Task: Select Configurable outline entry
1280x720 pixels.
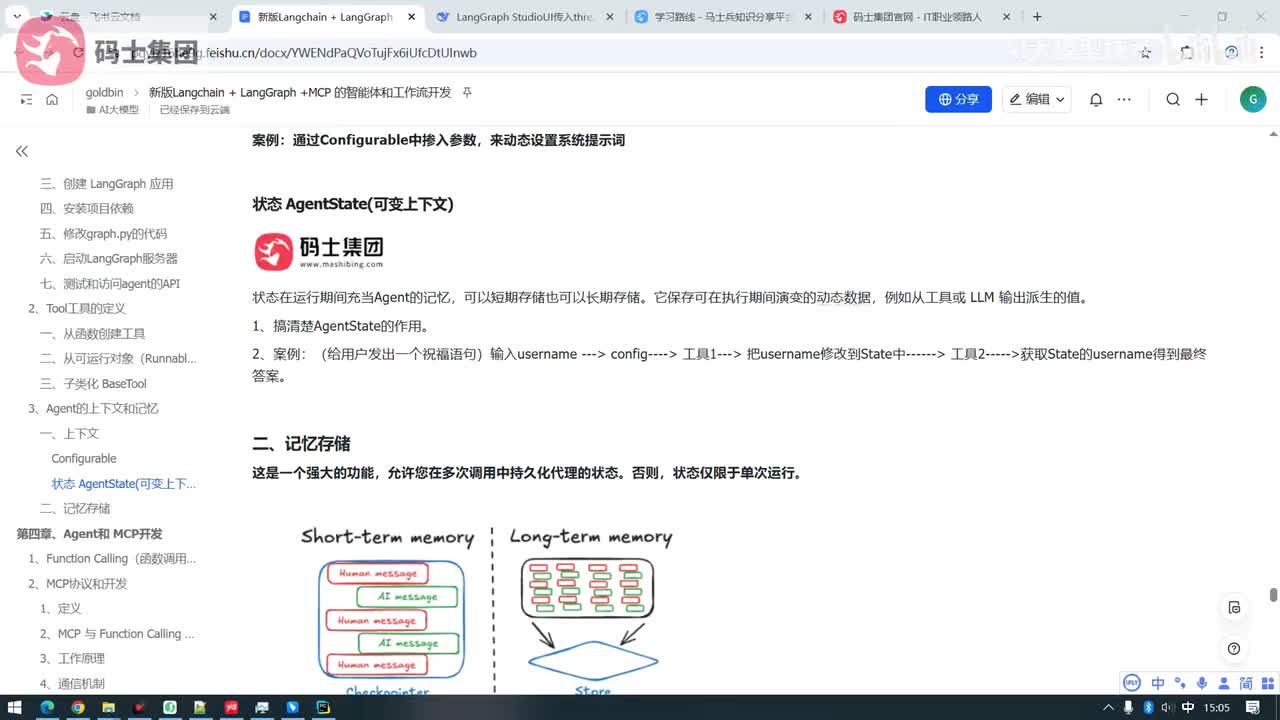Action: tap(84, 459)
